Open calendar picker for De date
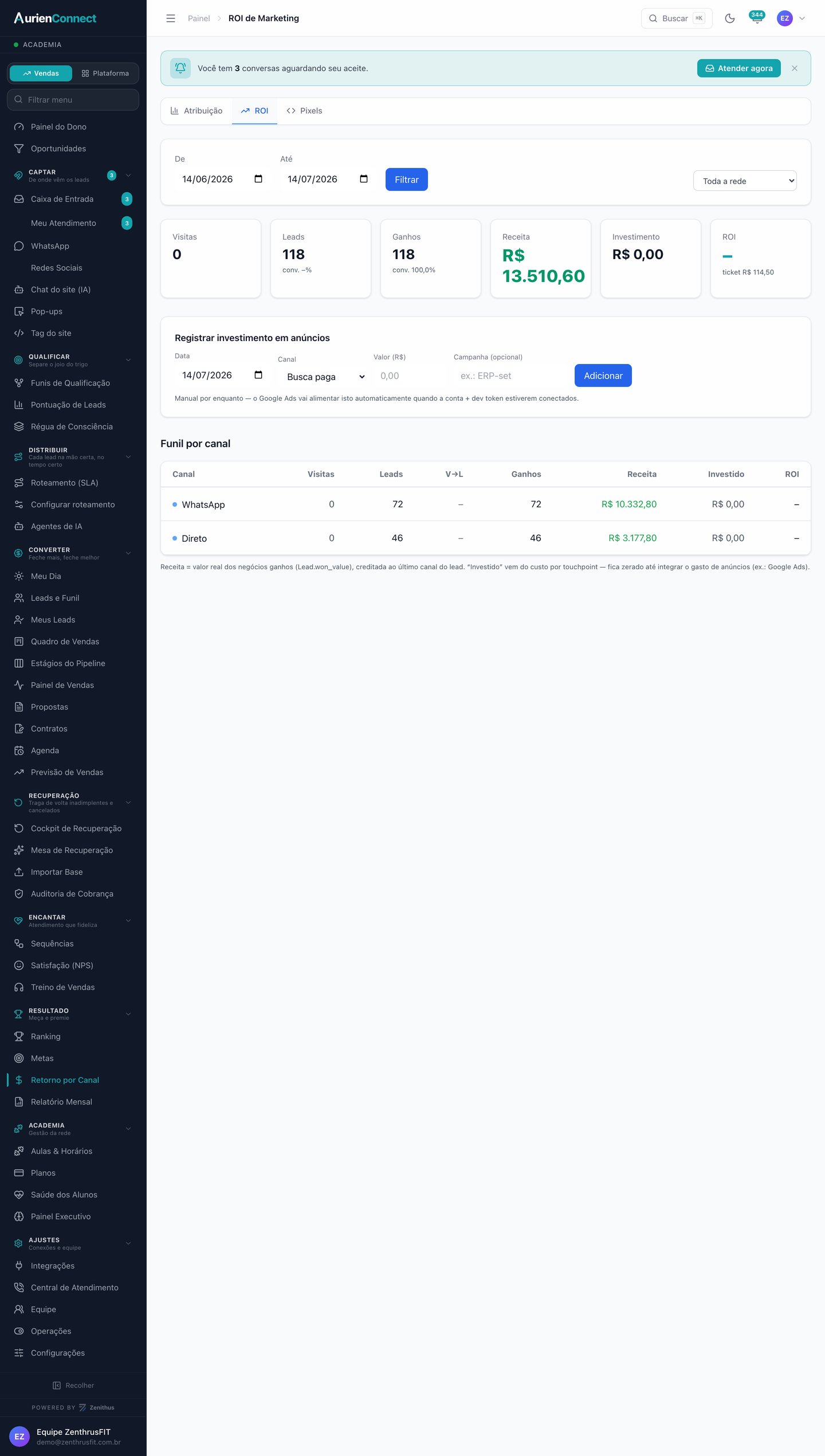The width and height of the screenshot is (825, 1456). 258,179
